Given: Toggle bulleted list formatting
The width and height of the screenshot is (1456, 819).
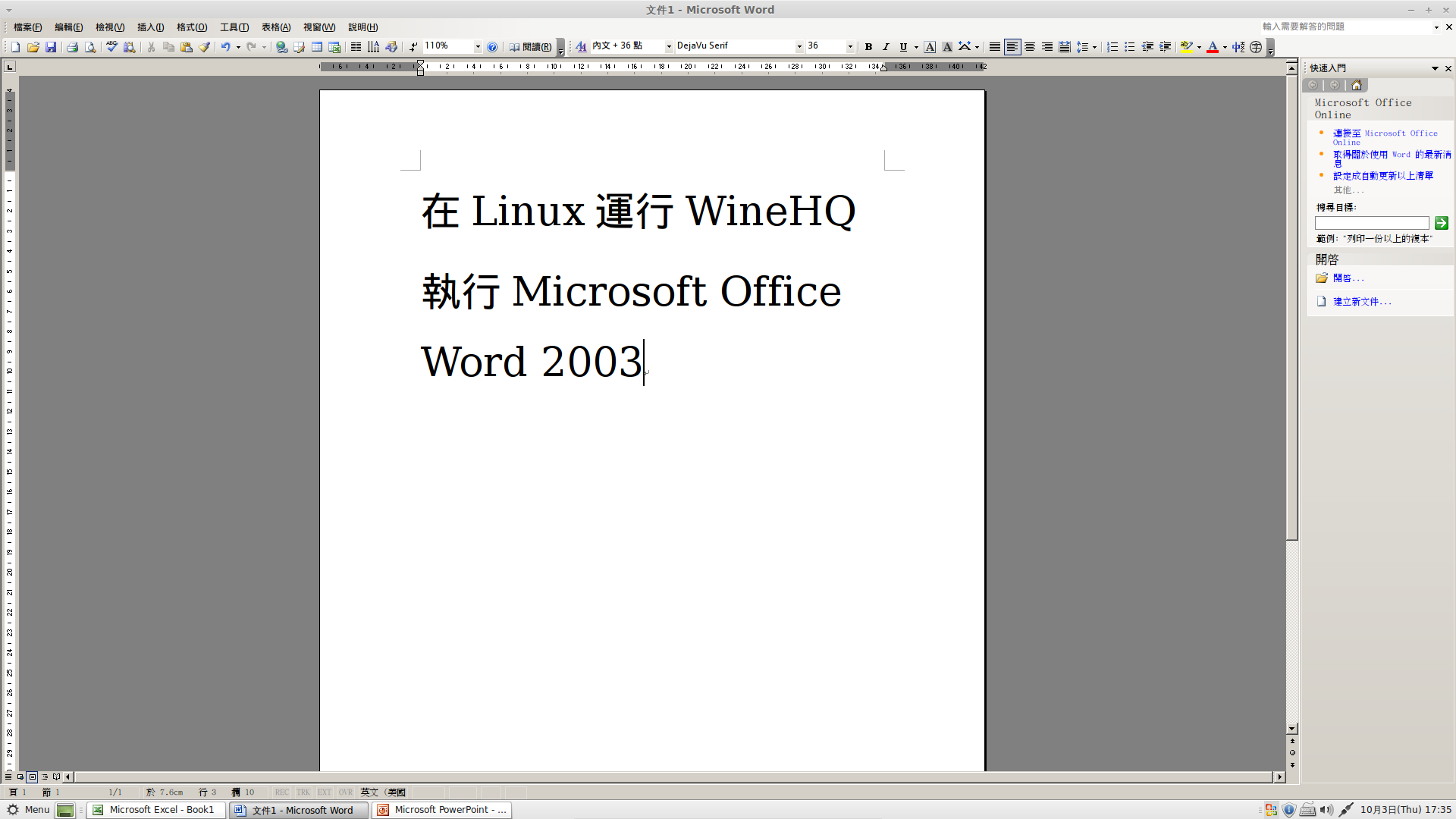Looking at the screenshot, I should click(1130, 47).
